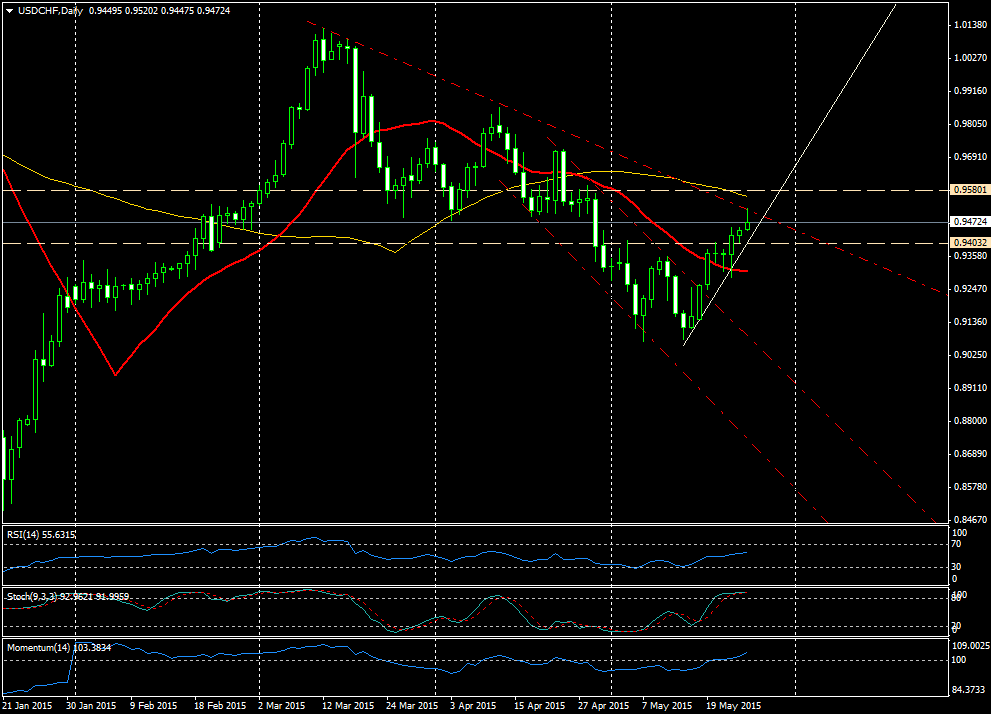Click the 1.01380 price scale value
The width and height of the screenshot is (991, 714).
(x=967, y=25)
